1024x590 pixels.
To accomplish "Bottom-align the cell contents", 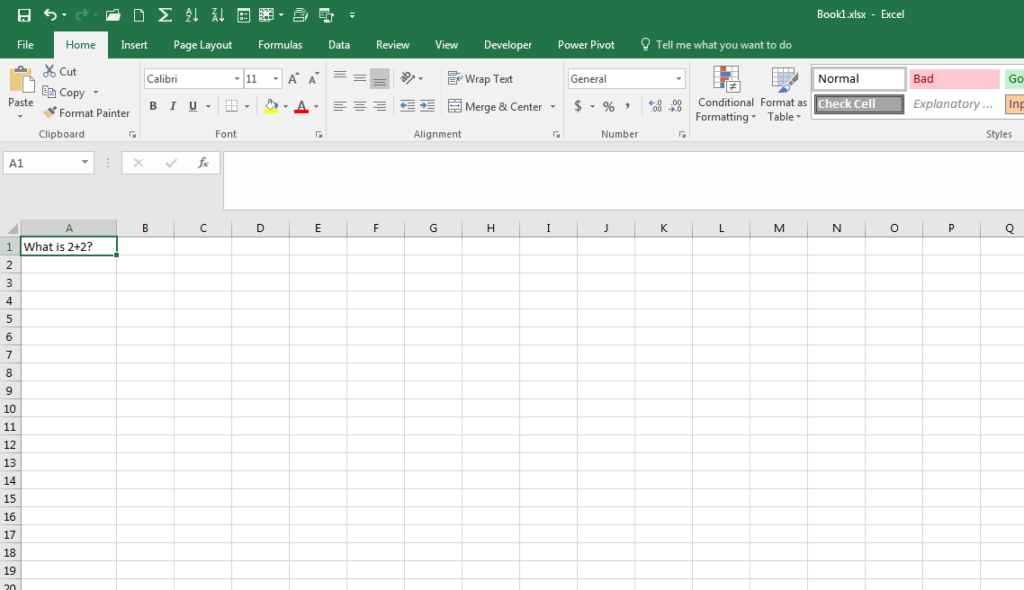I will 379,78.
